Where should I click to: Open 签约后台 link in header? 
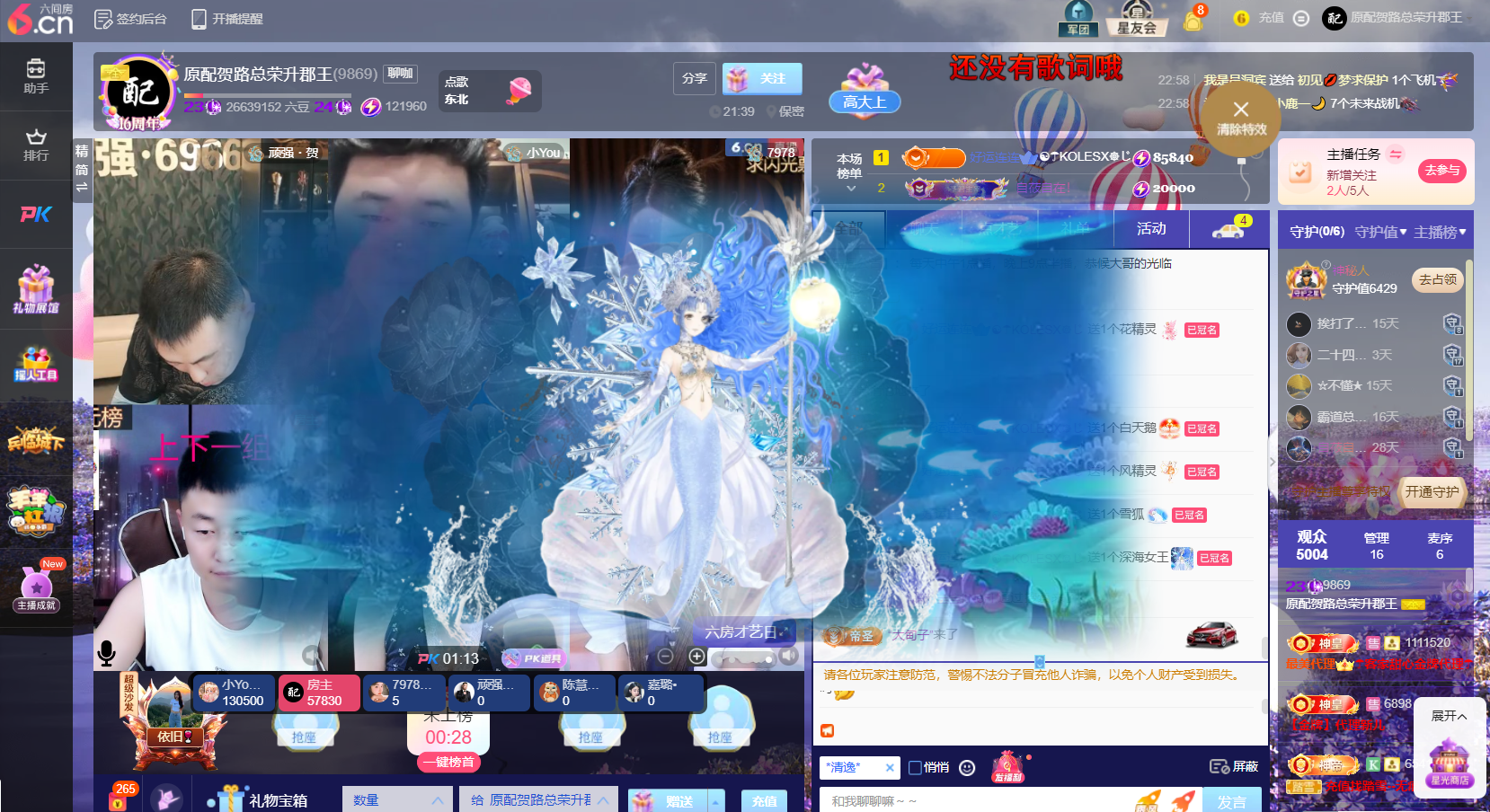tap(131, 18)
